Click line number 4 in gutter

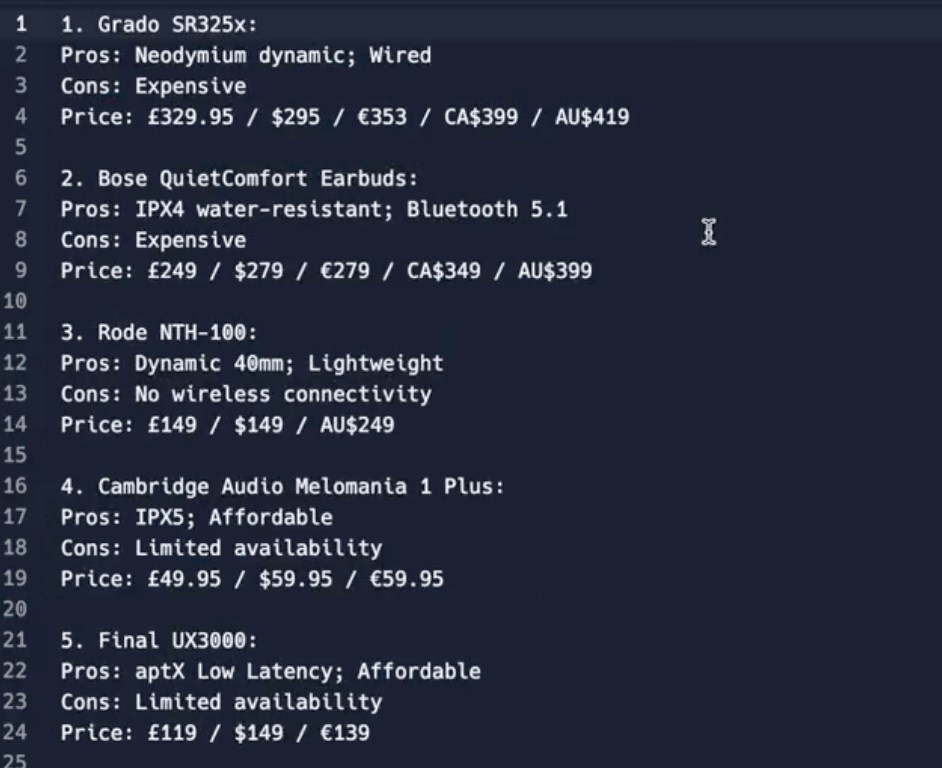pos(21,116)
